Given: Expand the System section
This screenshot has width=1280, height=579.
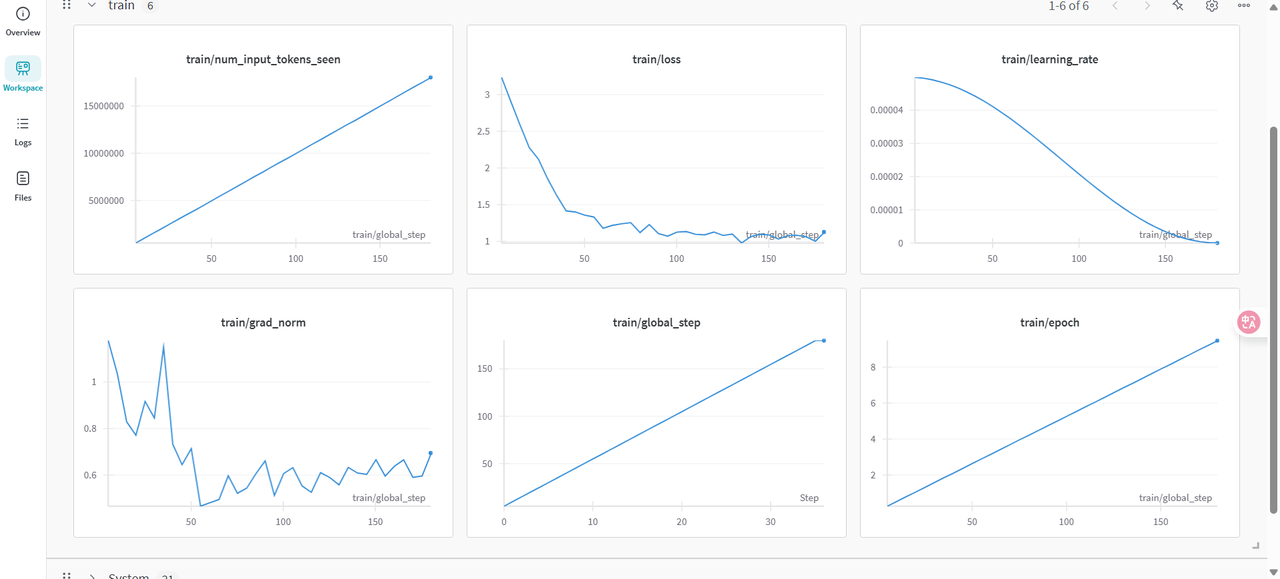Looking at the screenshot, I should [92, 575].
